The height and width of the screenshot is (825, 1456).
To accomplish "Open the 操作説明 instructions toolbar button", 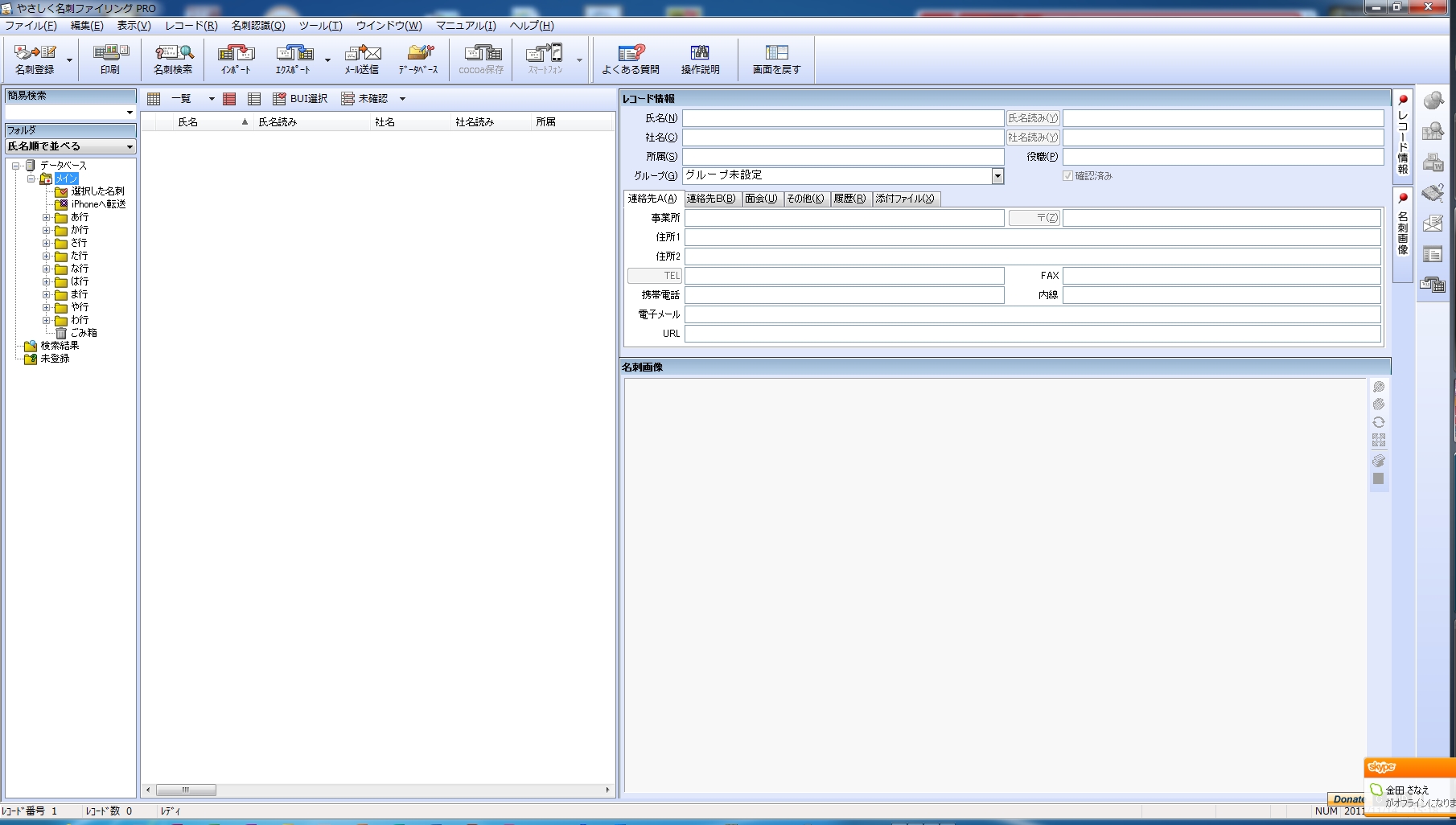I will coord(700,60).
